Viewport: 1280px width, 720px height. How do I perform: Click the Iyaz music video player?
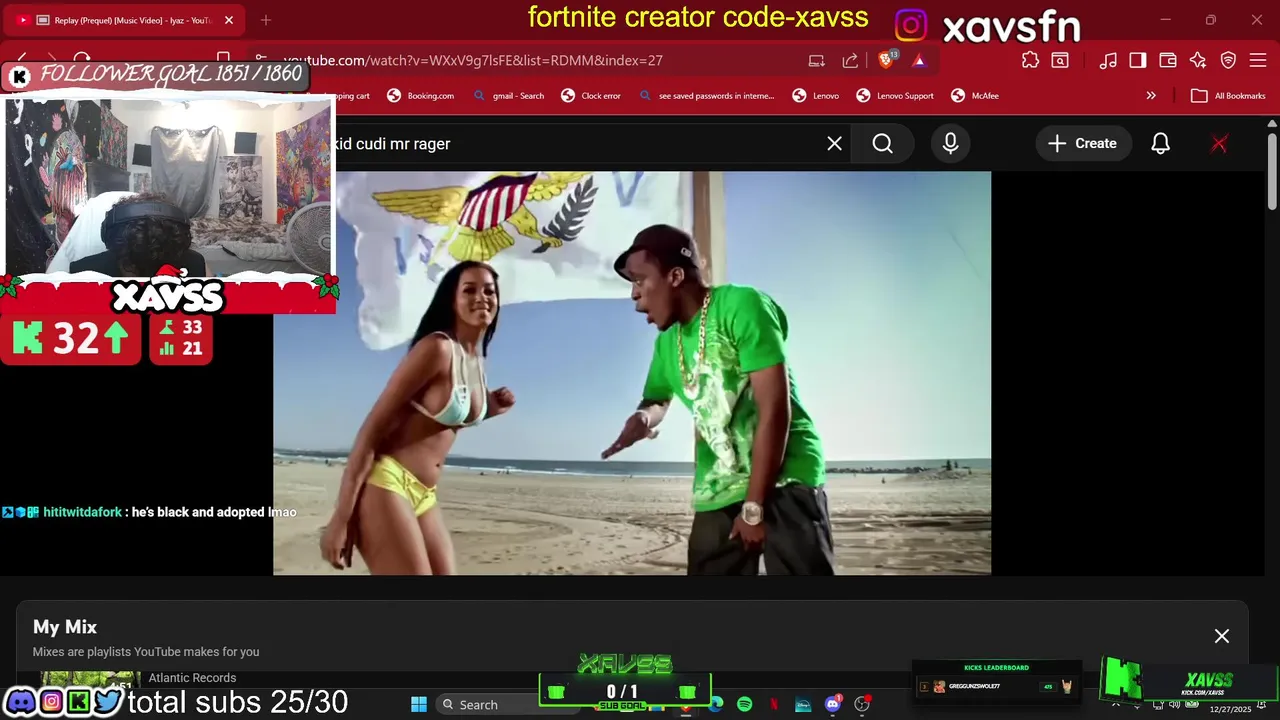[x=632, y=373]
